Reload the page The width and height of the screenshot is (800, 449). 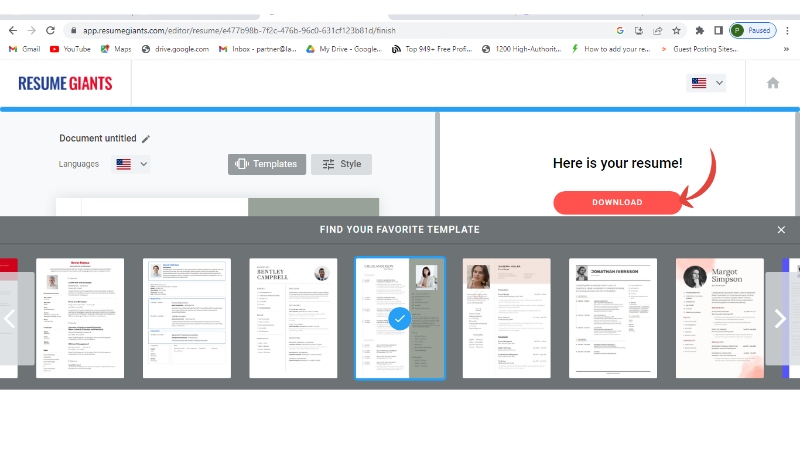click(51, 31)
